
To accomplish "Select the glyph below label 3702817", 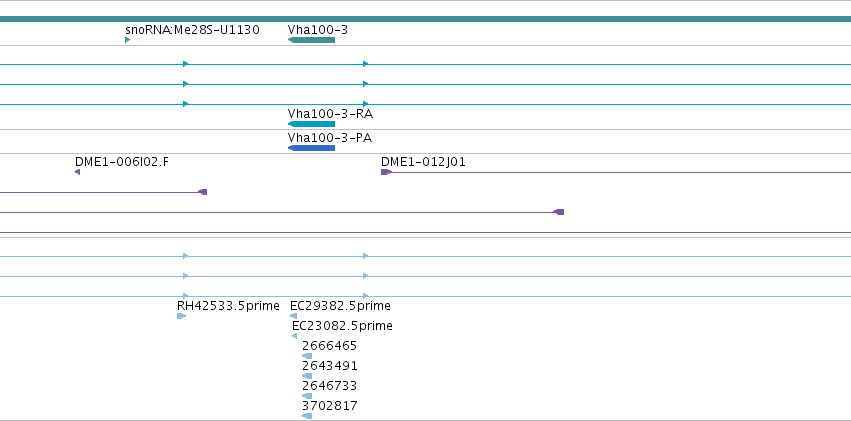I will 307,416.
